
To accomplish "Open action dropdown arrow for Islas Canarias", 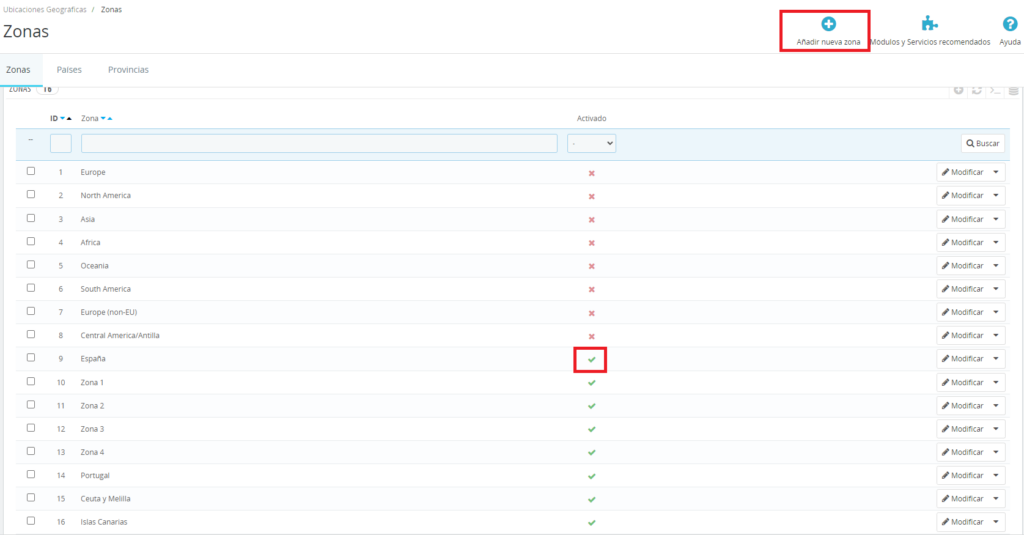I will pos(996,522).
